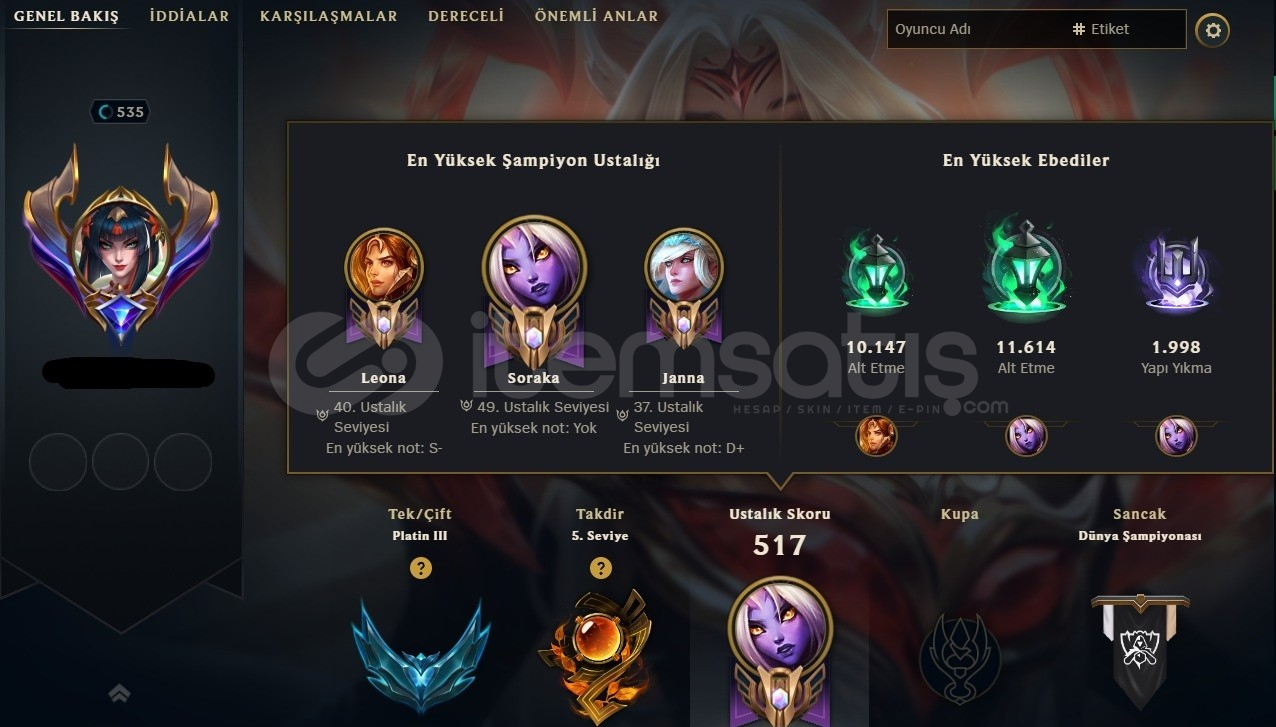Image resolution: width=1276 pixels, height=727 pixels.
Task: Select the Soraka mastery portrait
Action: (534, 268)
